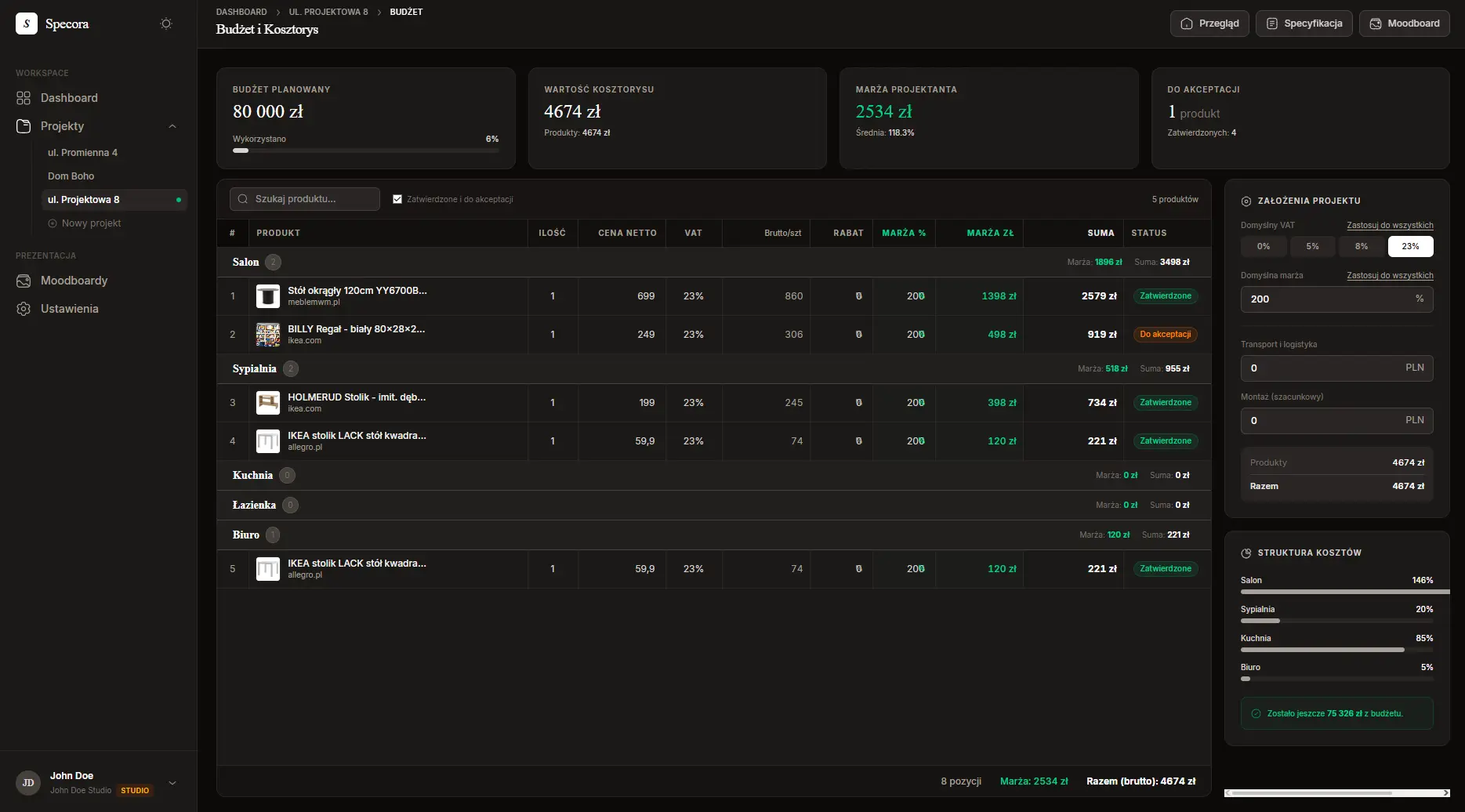Click the BILLY Regał product thumbnail
Image resolution: width=1465 pixels, height=812 pixels.
pyautogui.click(x=268, y=335)
